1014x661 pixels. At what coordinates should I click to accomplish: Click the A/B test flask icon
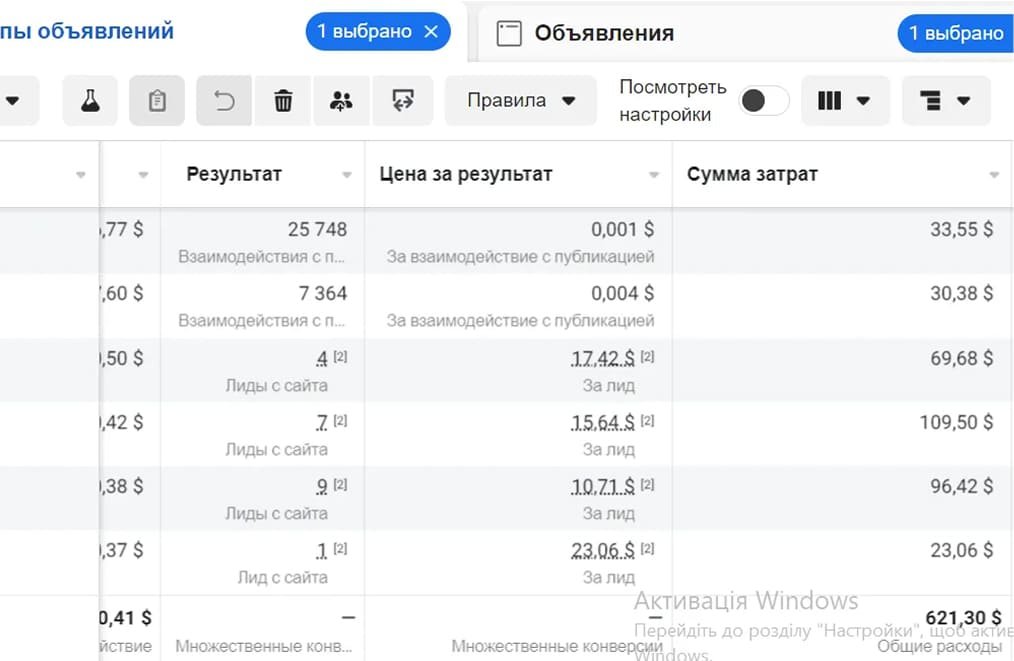point(90,101)
